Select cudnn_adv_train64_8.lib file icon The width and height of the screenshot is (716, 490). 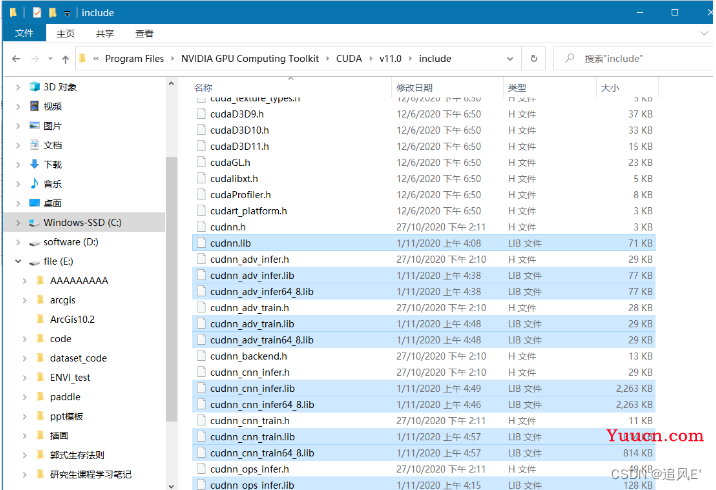(x=201, y=340)
